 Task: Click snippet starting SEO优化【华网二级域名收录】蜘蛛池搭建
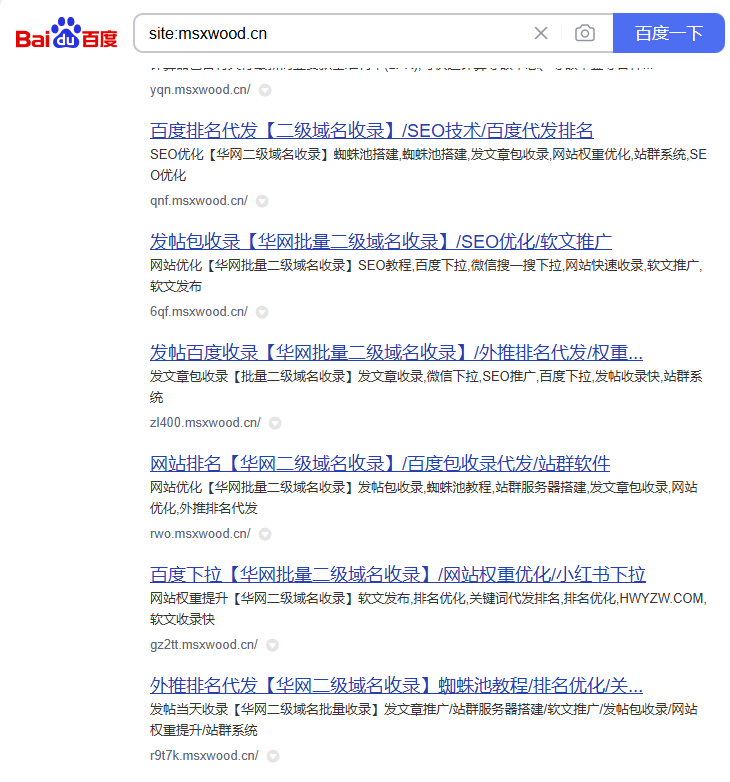tap(428, 165)
